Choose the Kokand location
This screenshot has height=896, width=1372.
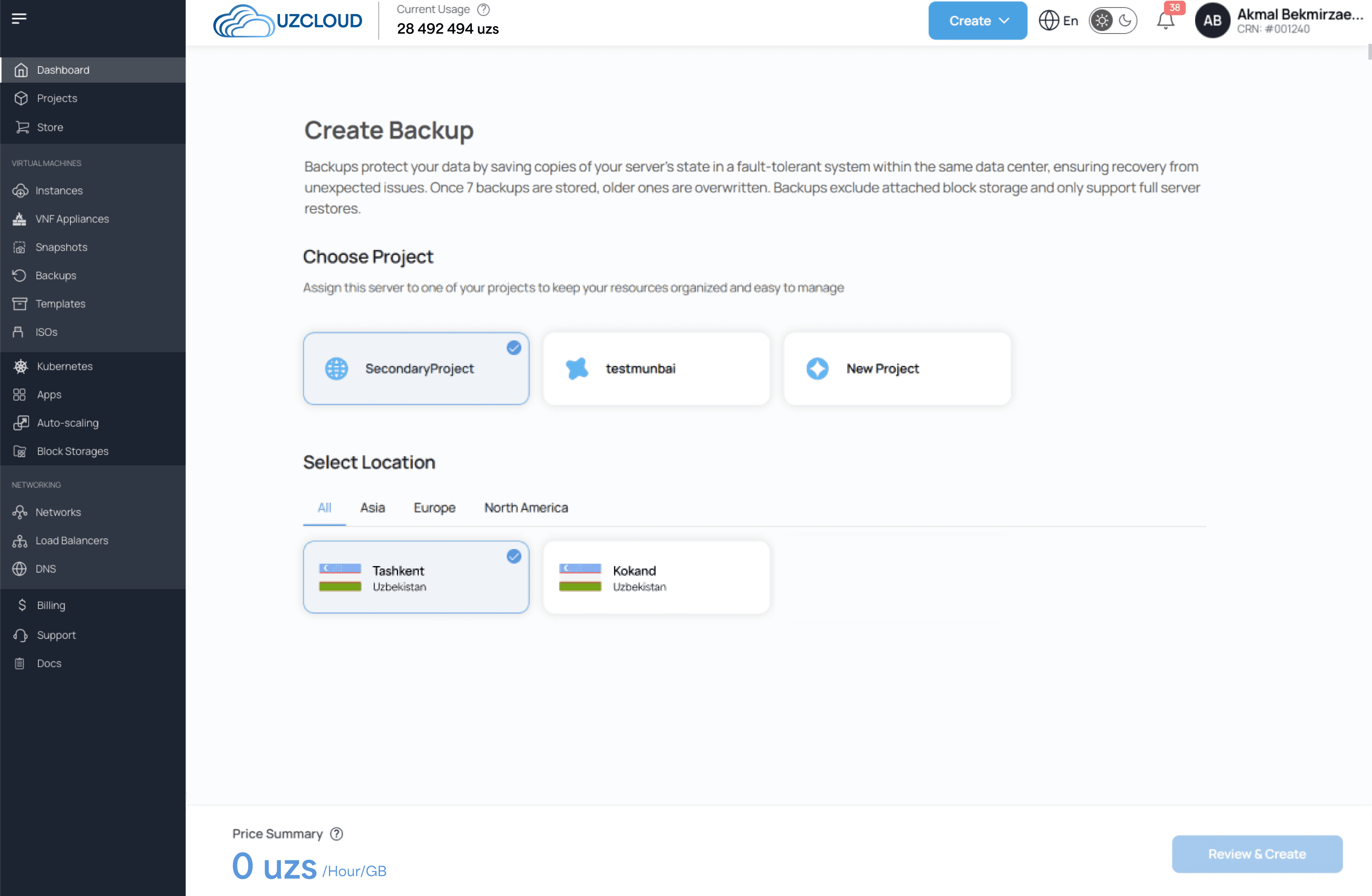pyautogui.click(x=656, y=577)
